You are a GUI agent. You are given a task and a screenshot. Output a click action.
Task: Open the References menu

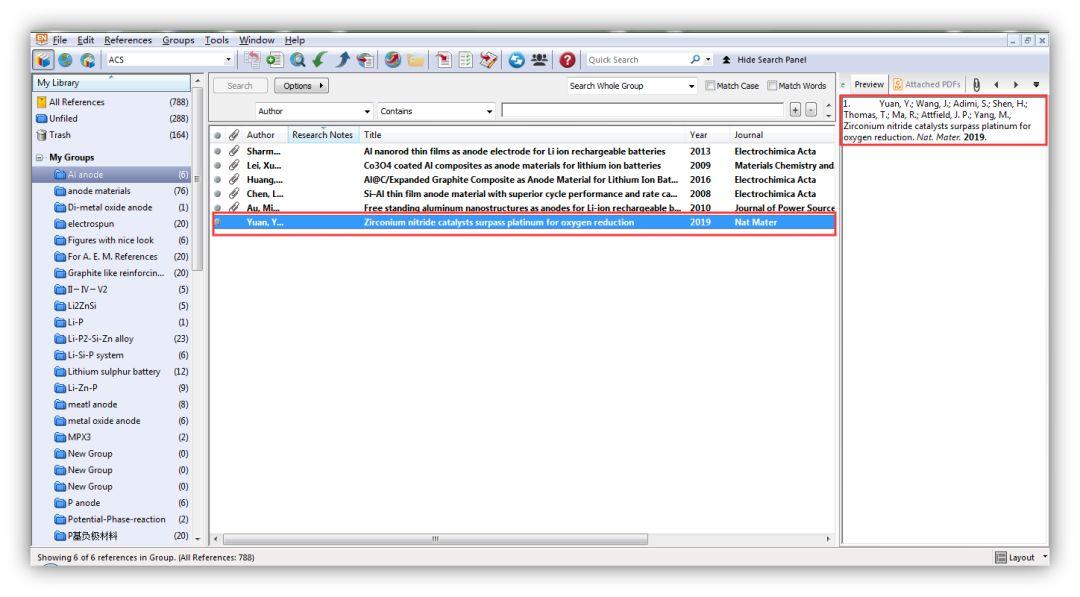[127, 40]
